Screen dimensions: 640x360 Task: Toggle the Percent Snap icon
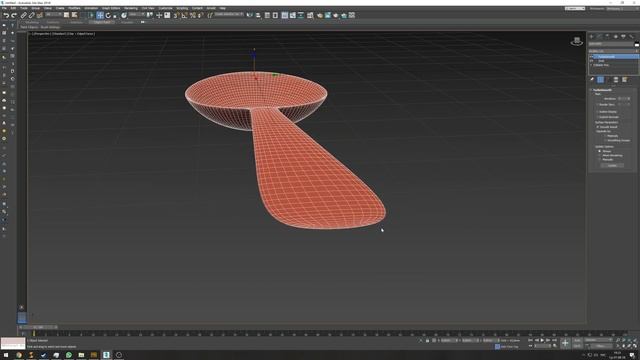192,15
